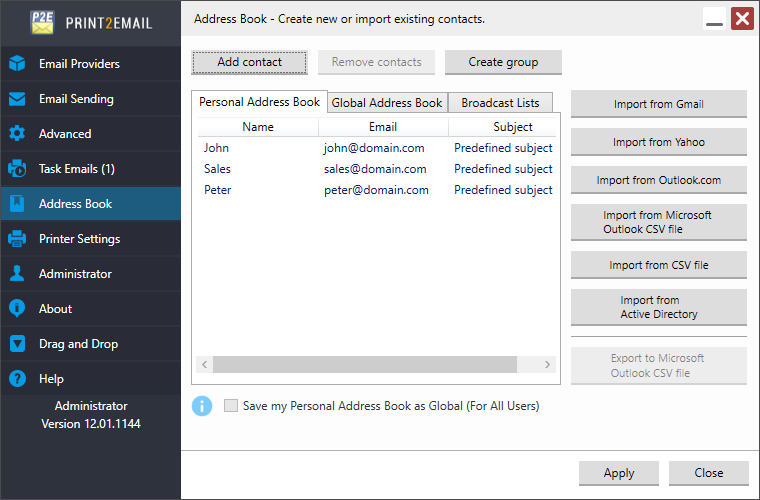
Task: Open Advanced via its gear icon
Action: pos(17,134)
